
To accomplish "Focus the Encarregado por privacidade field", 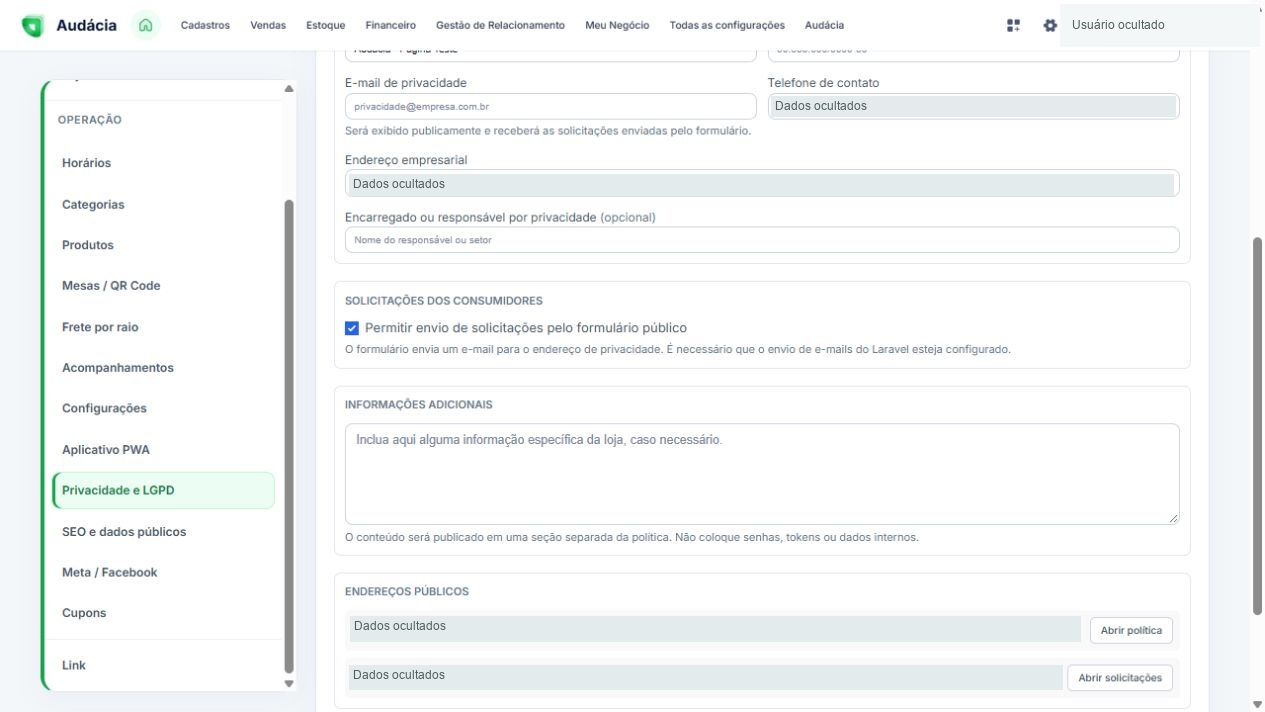I will [762, 240].
